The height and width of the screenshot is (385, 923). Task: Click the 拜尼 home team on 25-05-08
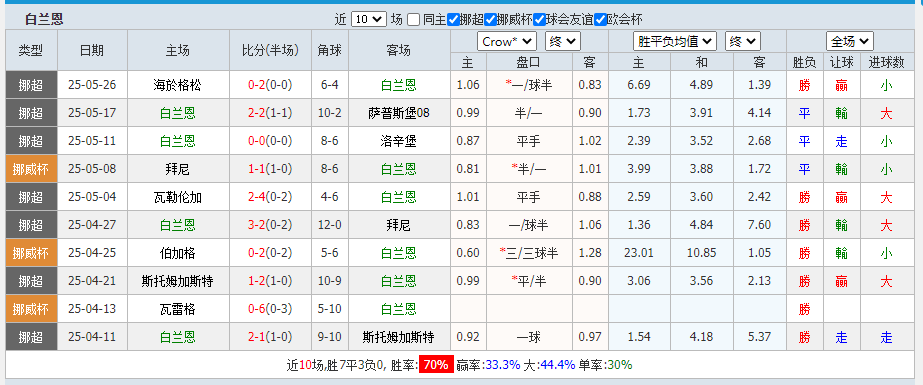178,170
